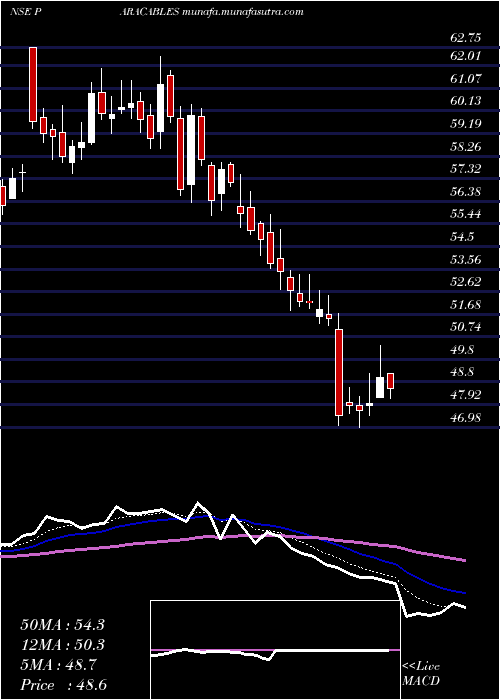Screen dimensions: 500x700
Task: Click the large red candle dropping to 46.98
Action: pyautogui.click(x=339, y=372)
